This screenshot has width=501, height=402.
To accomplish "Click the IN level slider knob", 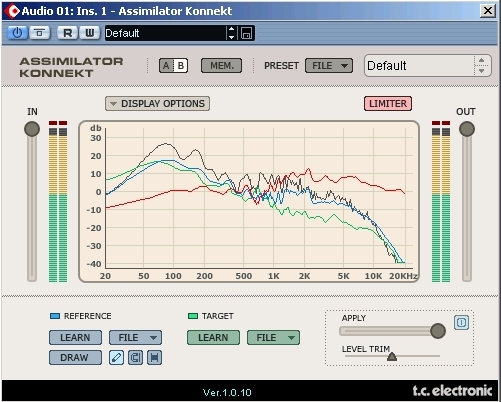I will 32,129.
